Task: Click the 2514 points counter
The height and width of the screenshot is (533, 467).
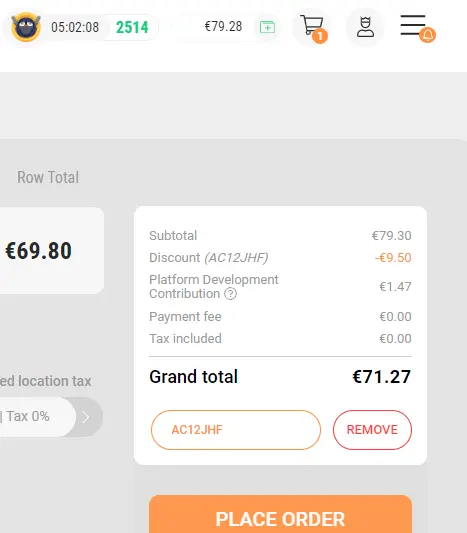Action: coord(132,28)
